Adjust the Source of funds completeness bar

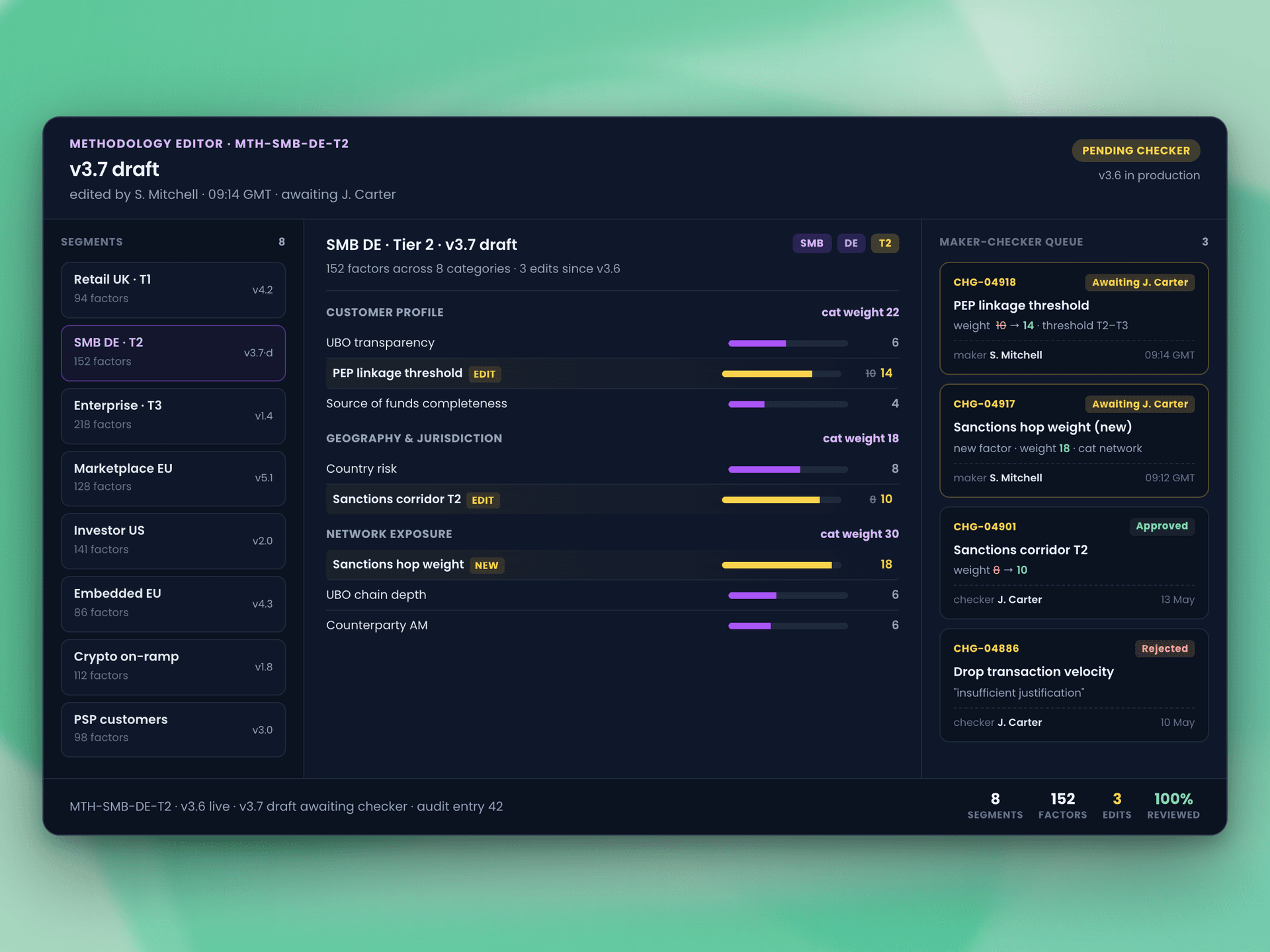tap(788, 404)
